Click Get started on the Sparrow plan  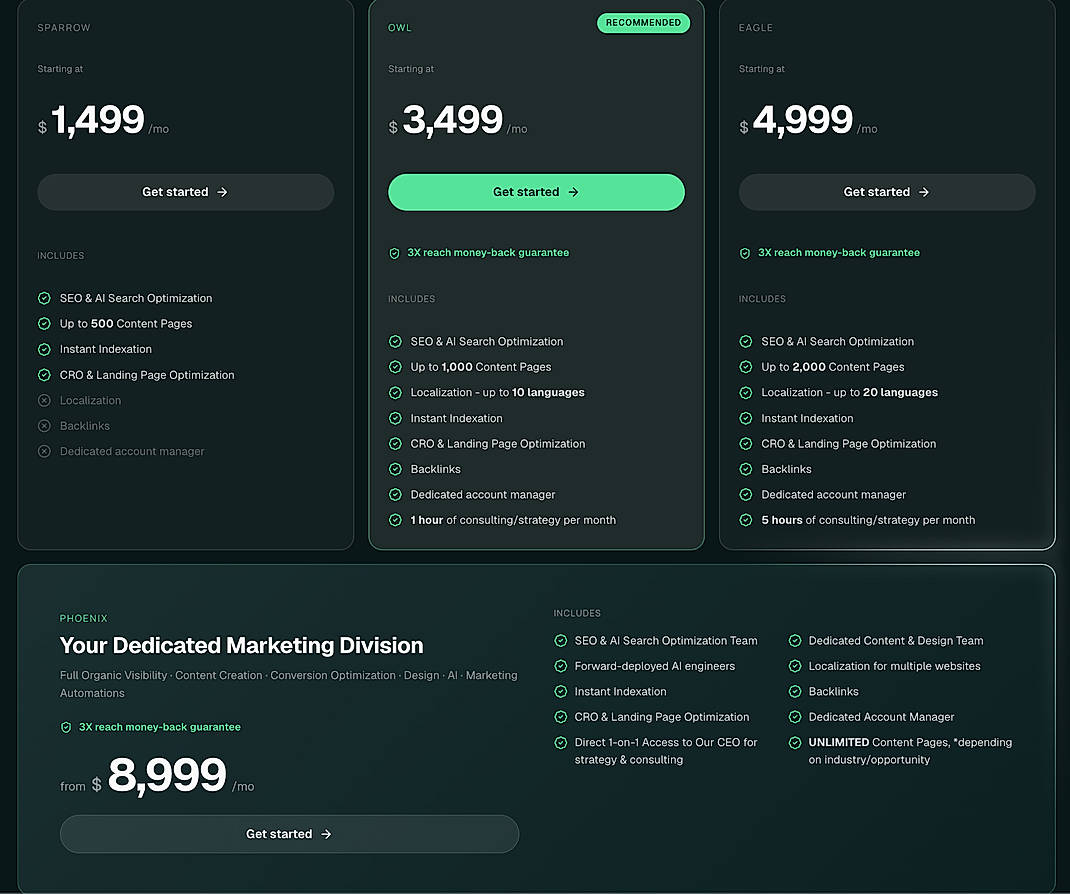pos(186,192)
